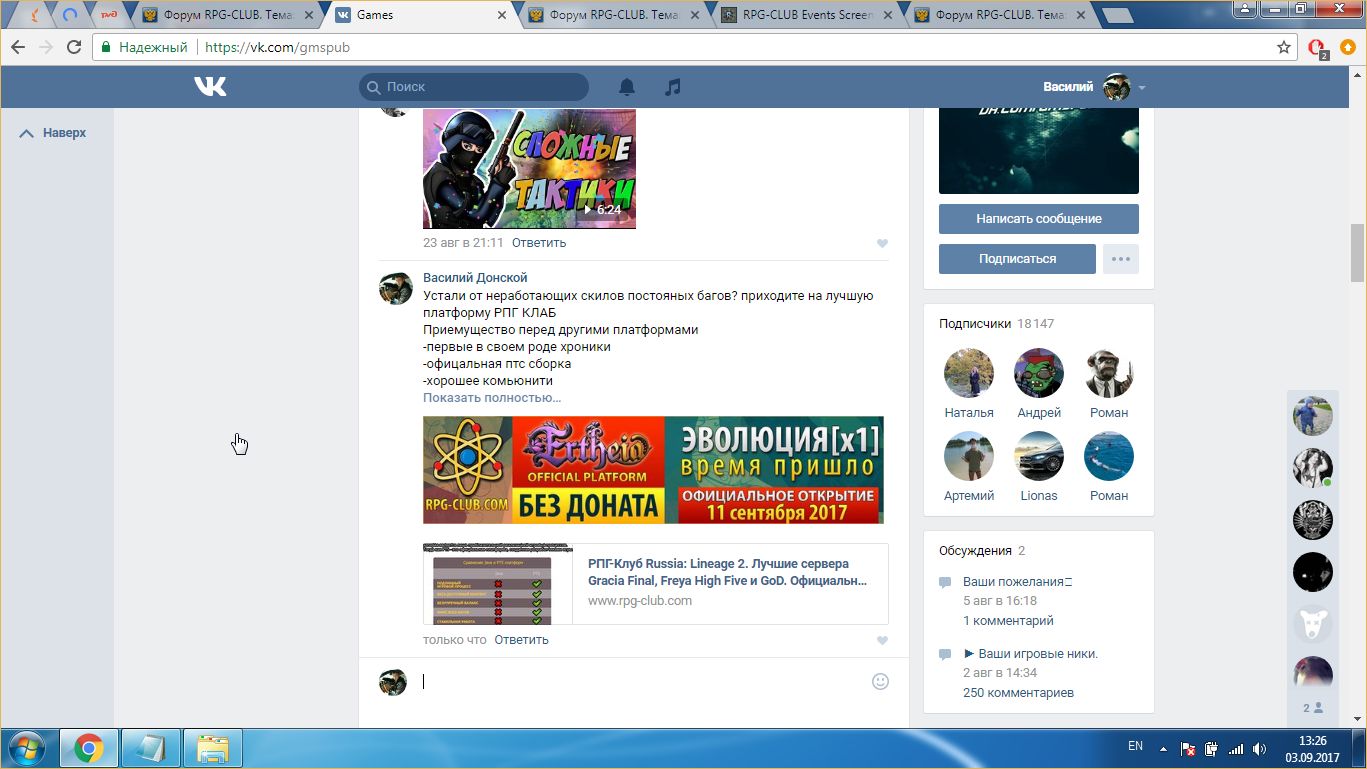Open the emoji smiley picker

(880, 681)
